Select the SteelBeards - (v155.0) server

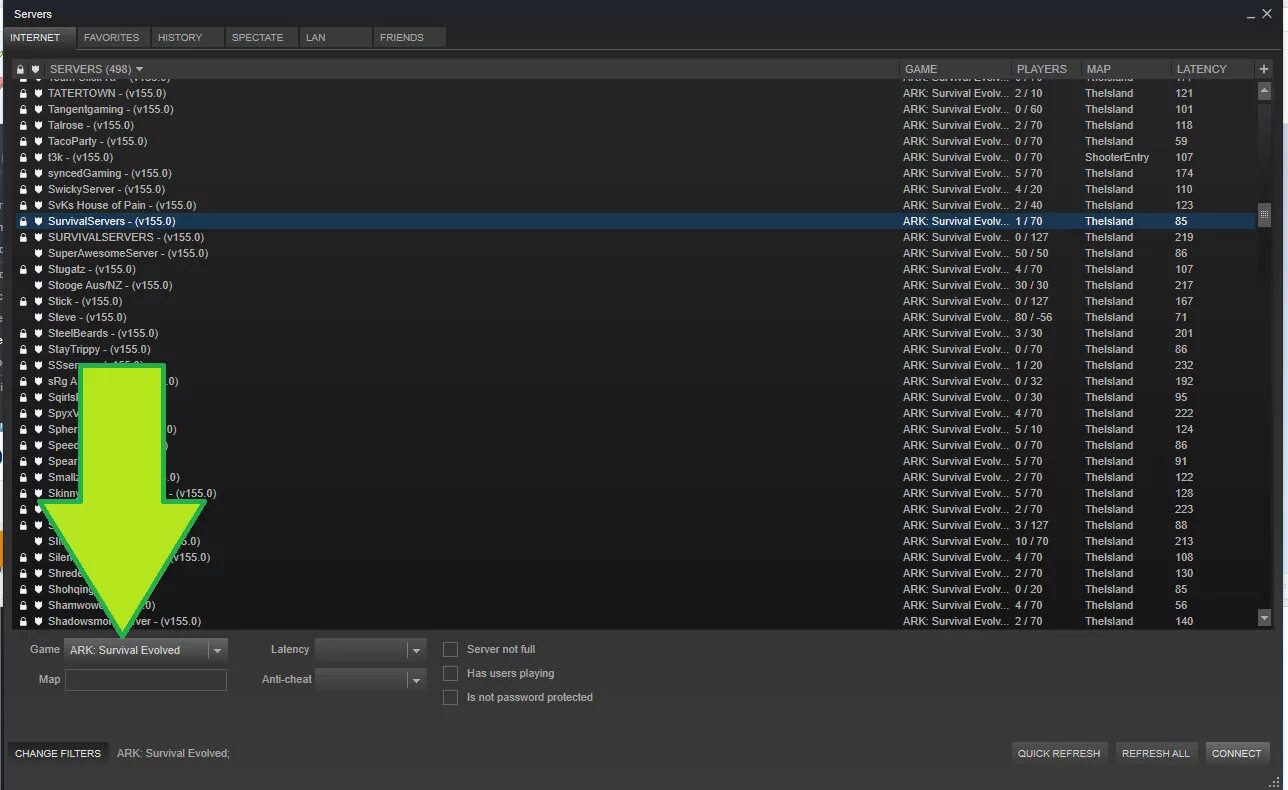(634, 333)
